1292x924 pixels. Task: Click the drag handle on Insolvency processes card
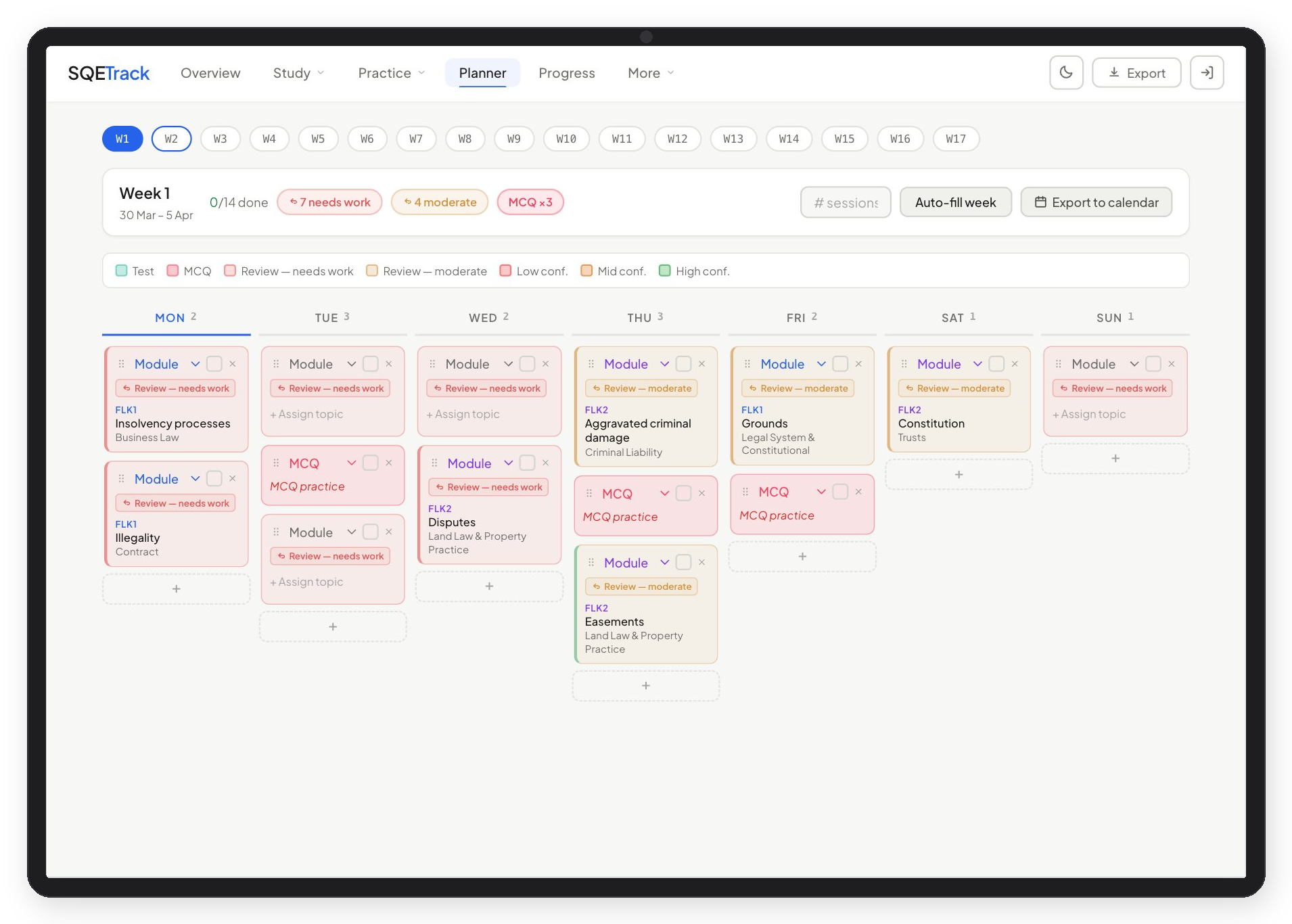[x=122, y=364]
